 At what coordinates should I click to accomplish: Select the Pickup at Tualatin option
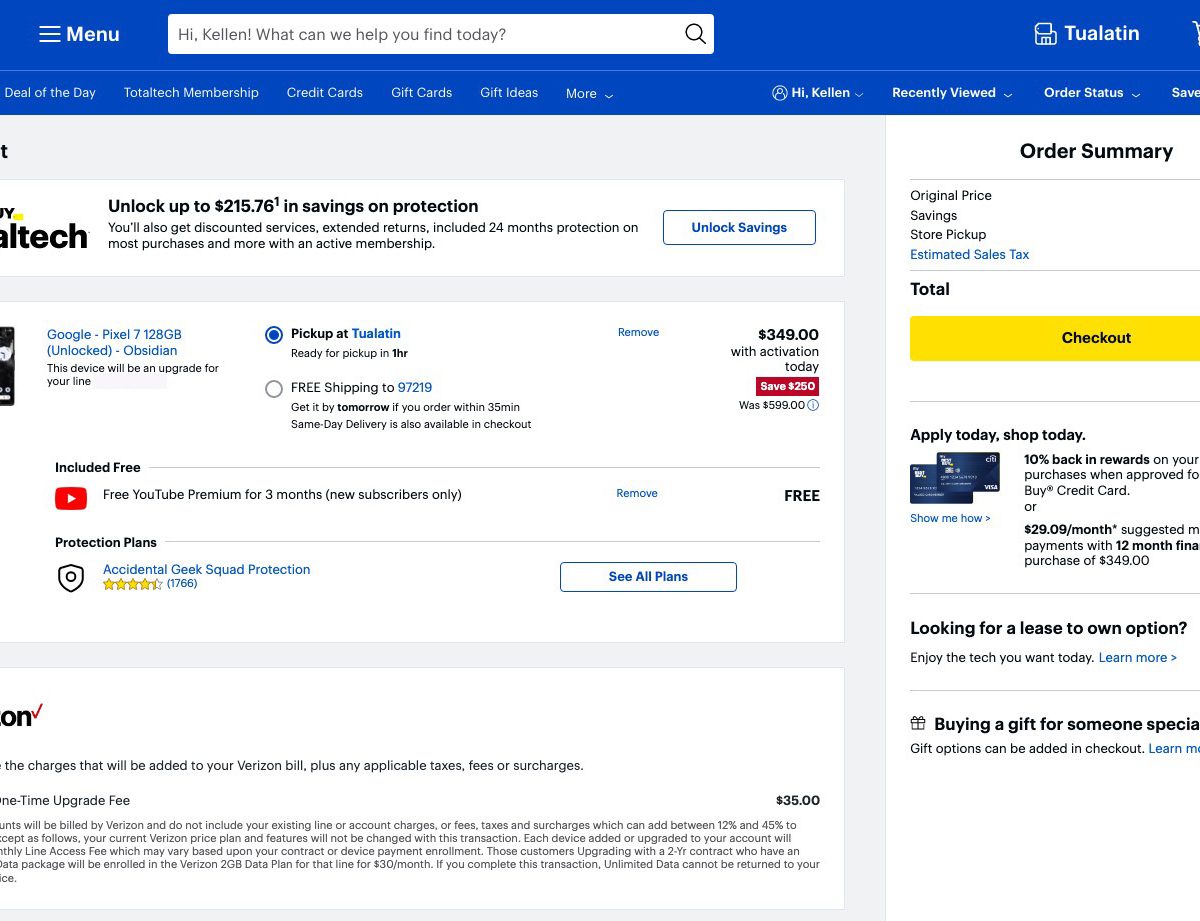[x=274, y=335]
